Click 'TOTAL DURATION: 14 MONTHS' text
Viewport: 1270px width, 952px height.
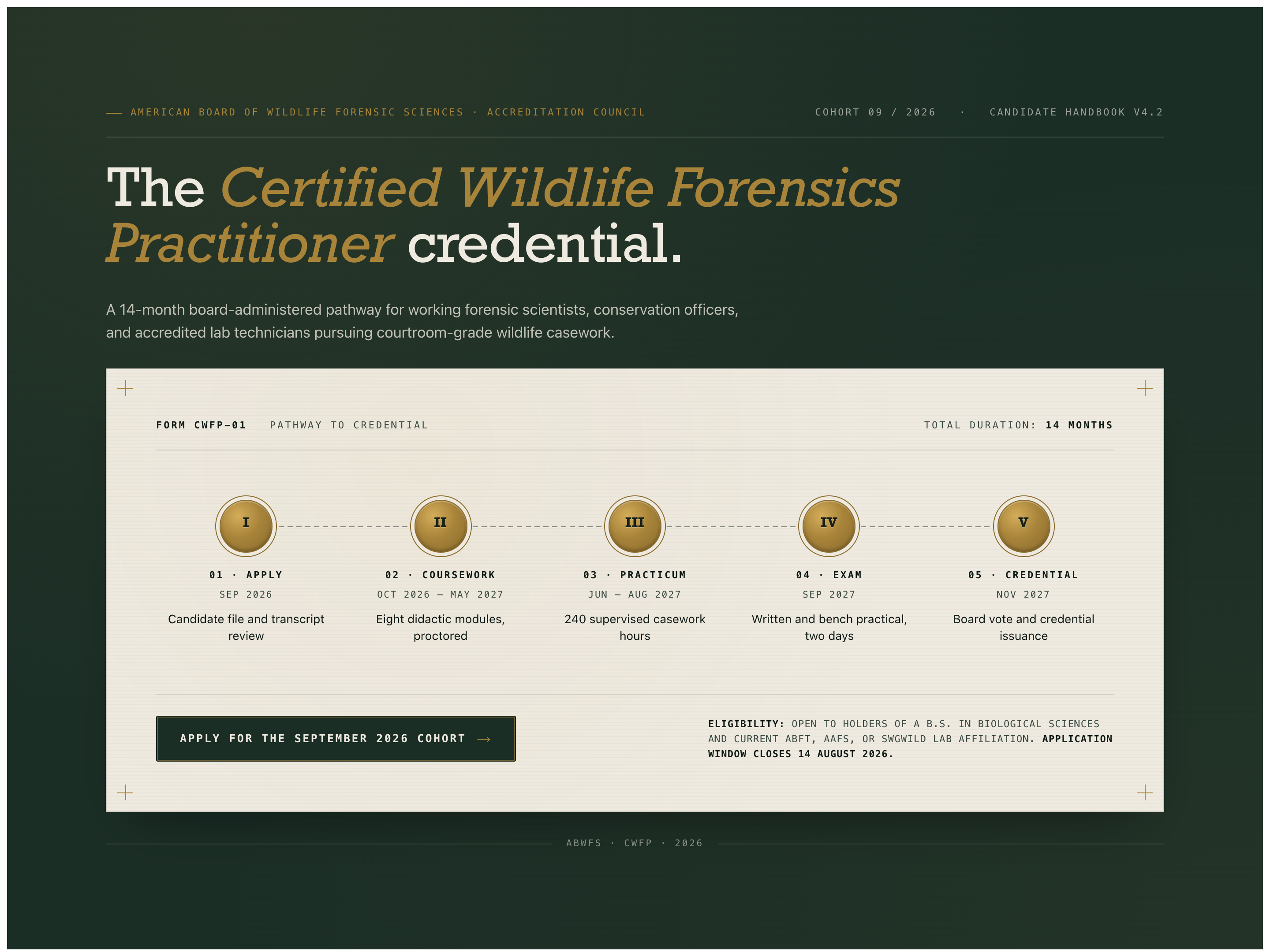(x=1018, y=425)
